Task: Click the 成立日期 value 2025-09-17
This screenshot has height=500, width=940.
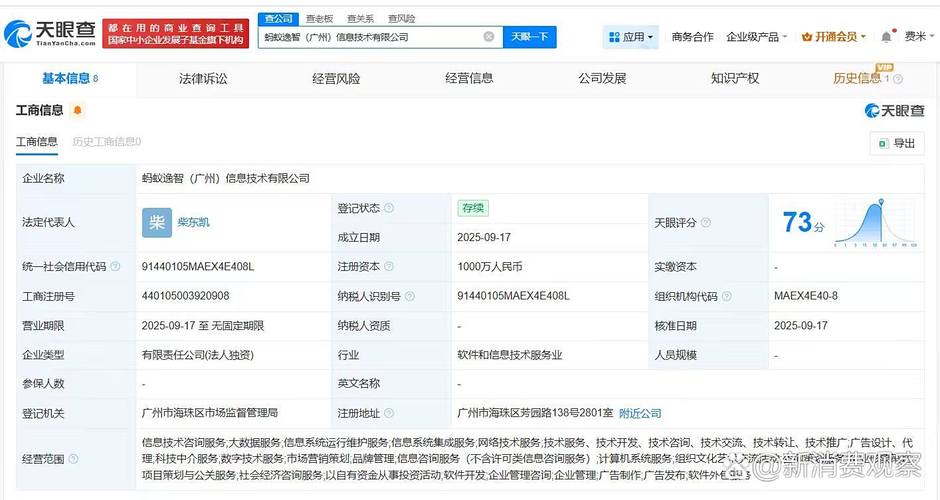Action: click(x=484, y=237)
